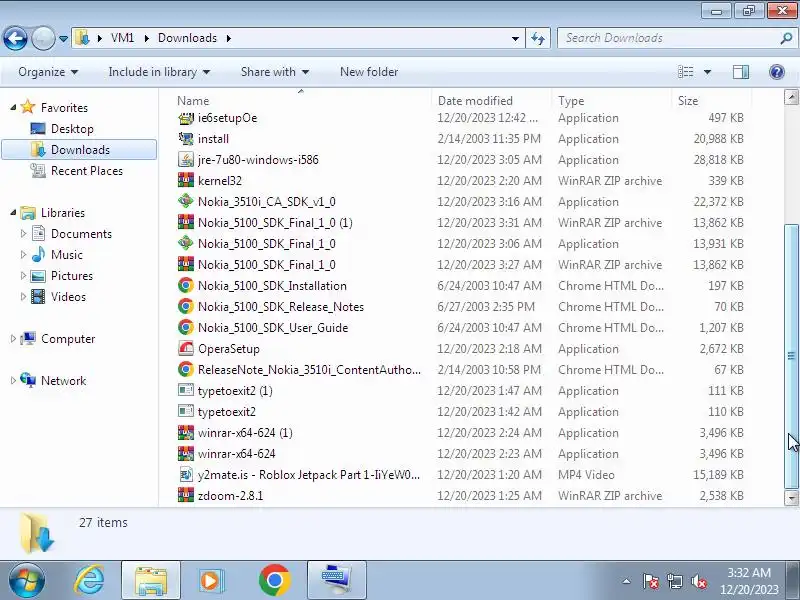Image resolution: width=800 pixels, height=600 pixels.
Task: Select the typetoexit2 (1) application icon
Action: (x=186, y=391)
